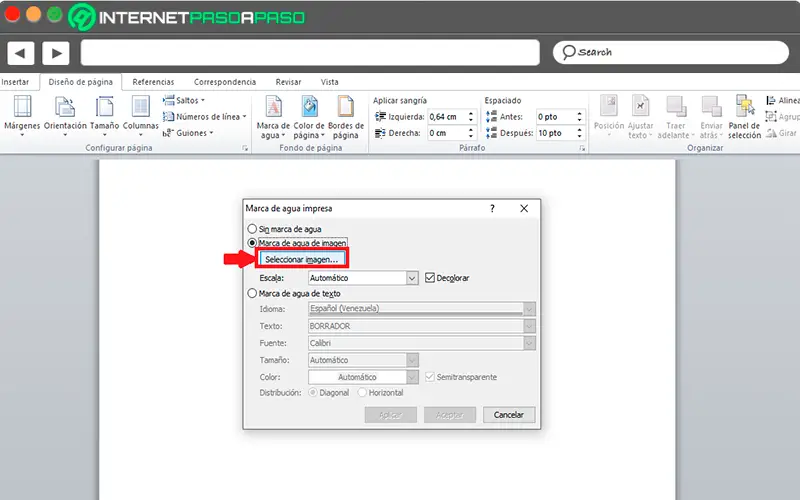Choose the Horizontal distribution option
Image resolution: width=800 pixels, height=500 pixels.
(362, 393)
